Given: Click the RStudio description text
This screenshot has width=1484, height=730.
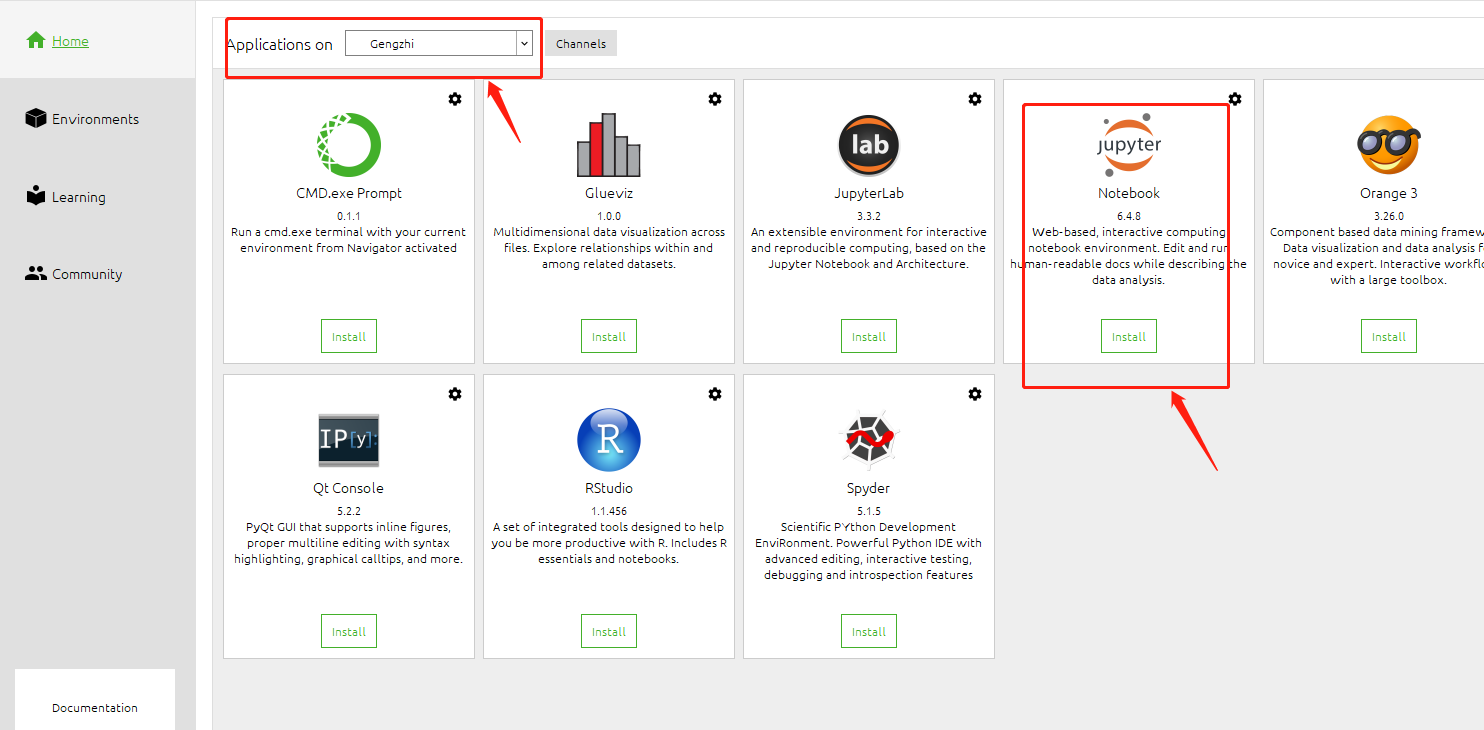Looking at the screenshot, I should (609, 543).
